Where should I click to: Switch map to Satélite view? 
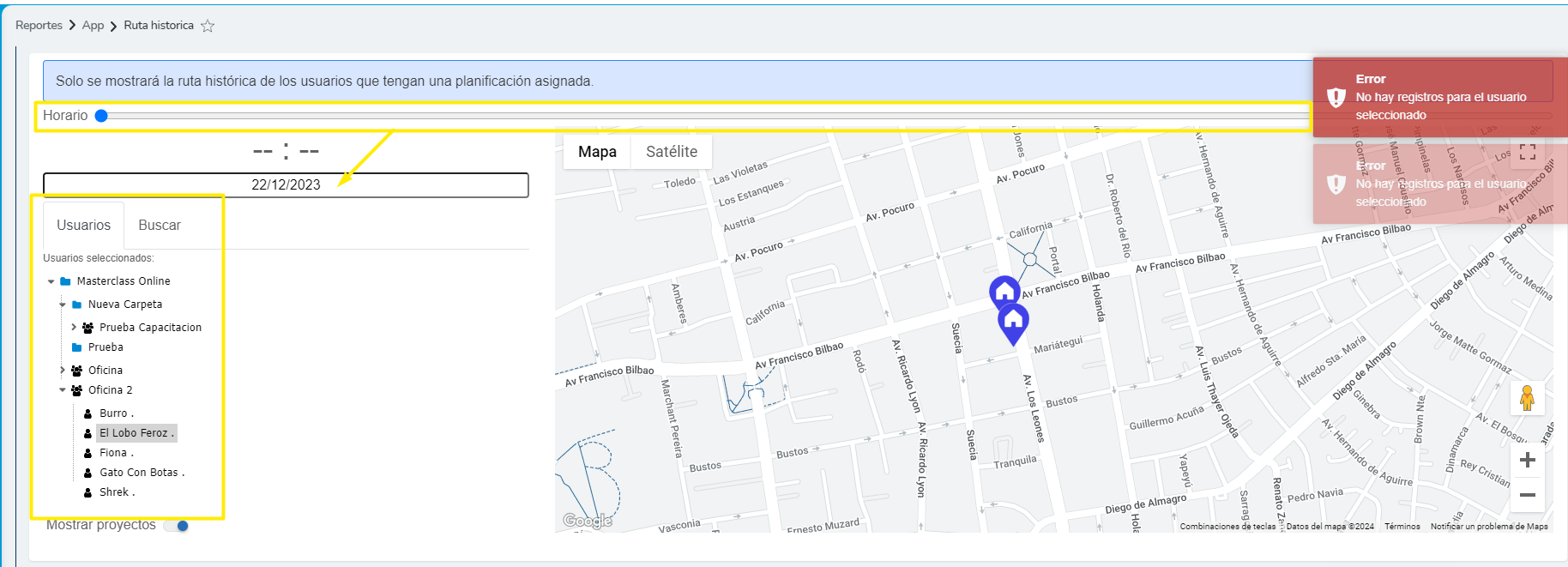671,152
